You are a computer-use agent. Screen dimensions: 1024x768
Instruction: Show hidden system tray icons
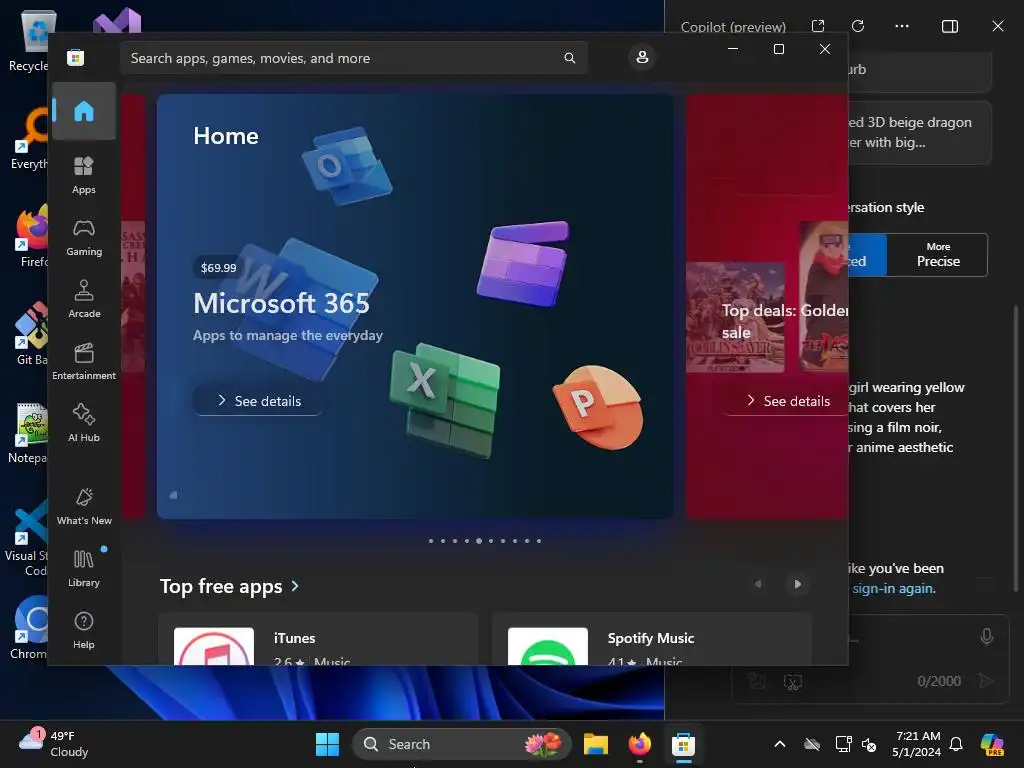pyautogui.click(x=780, y=744)
